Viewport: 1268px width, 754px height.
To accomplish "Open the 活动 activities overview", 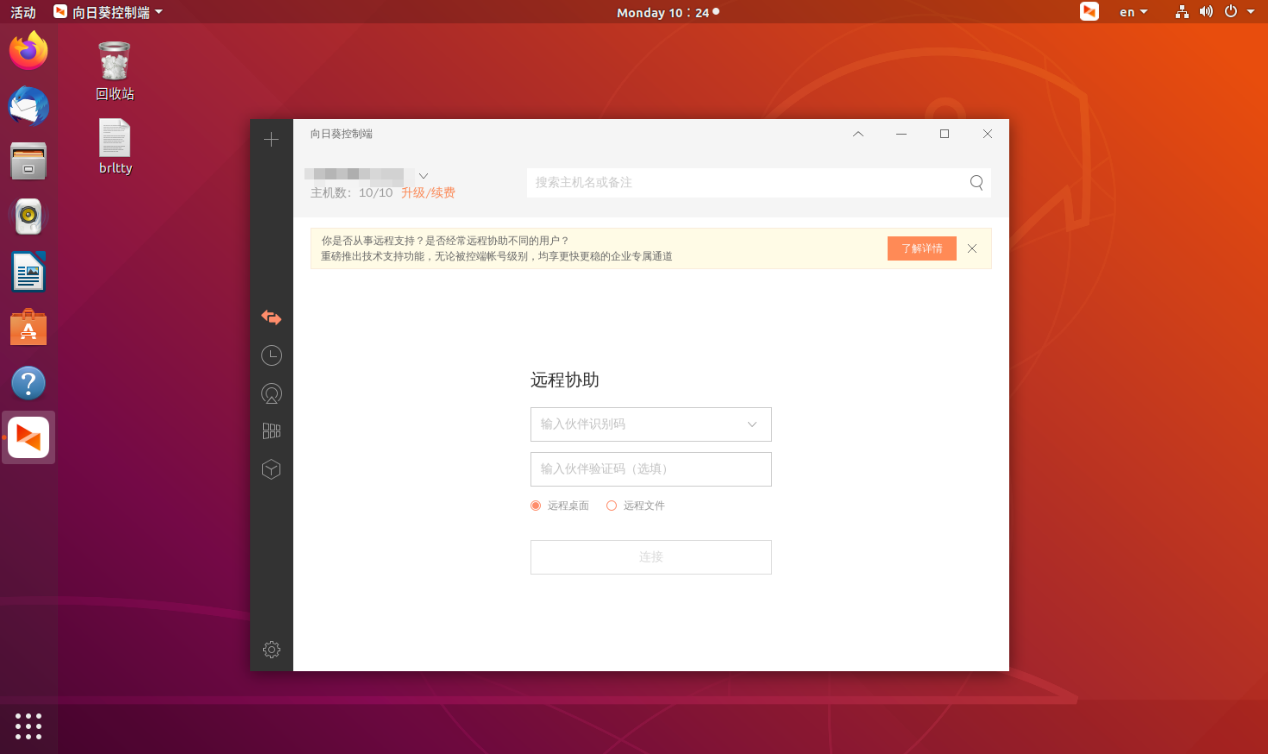I will coord(23,12).
